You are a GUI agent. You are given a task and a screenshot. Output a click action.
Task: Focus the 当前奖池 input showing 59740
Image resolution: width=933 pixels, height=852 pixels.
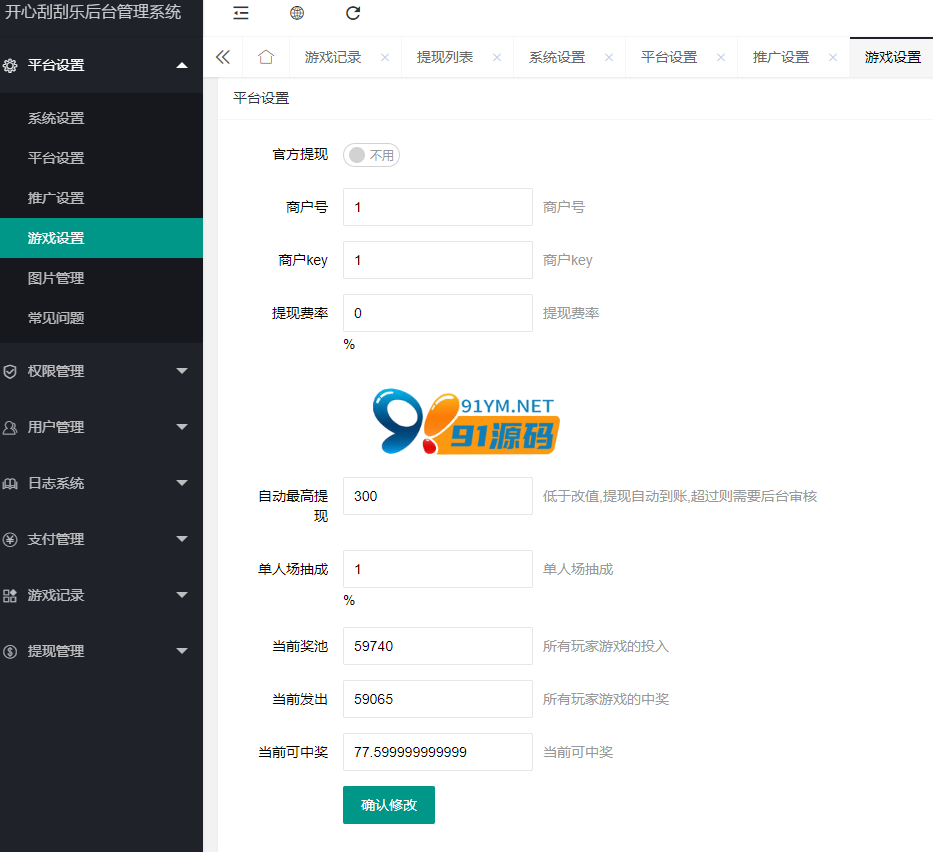pos(437,646)
